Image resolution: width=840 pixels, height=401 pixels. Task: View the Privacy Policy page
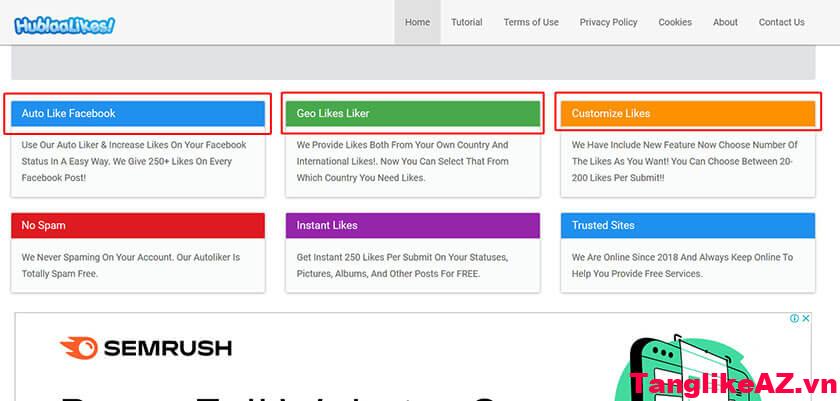pyautogui.click(x=608, y=22)
